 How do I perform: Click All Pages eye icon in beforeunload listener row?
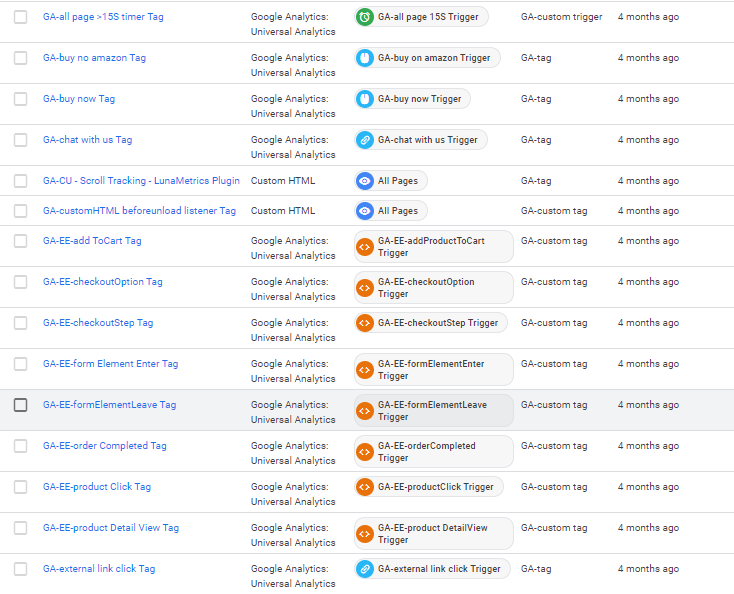click(x=365, y=211)
